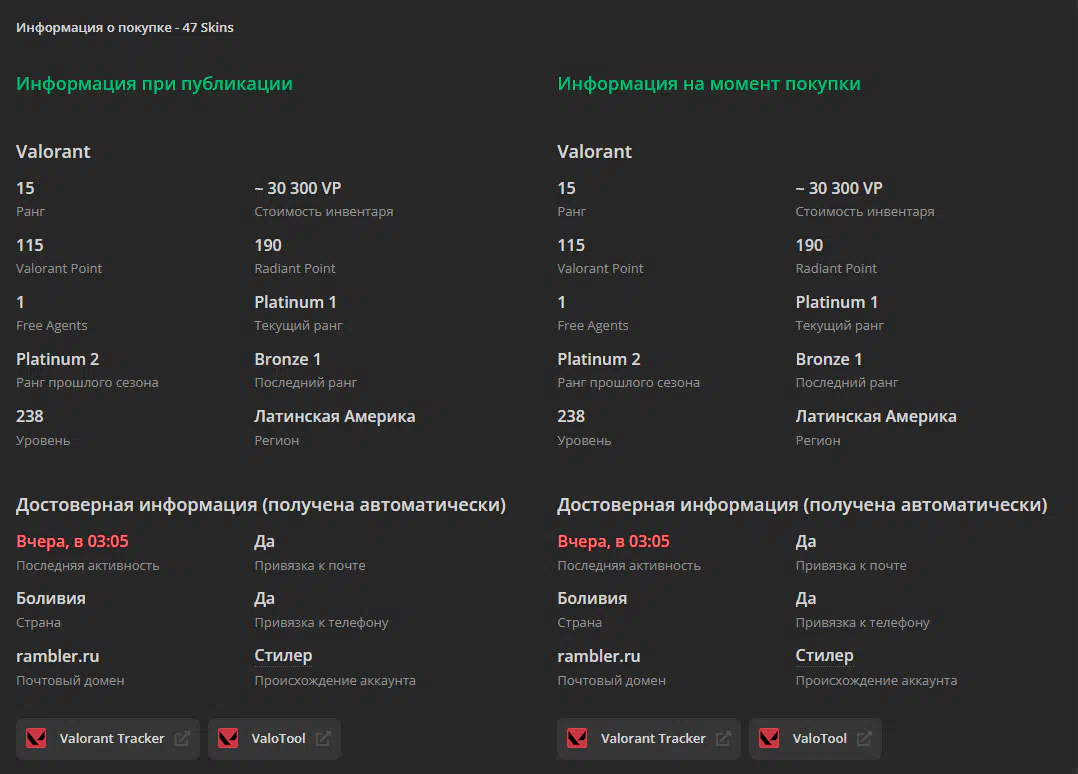Screen dimensions: 1078x774
Task: Select left 'Достоверная информация (получена автоматически)' heading
Action: click(261, 505)
